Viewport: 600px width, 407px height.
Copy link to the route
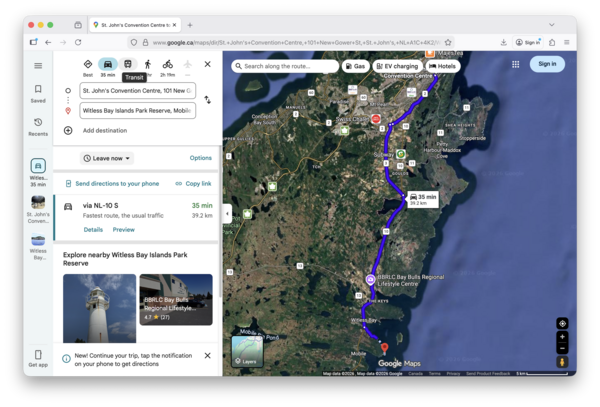pos(194,184)
